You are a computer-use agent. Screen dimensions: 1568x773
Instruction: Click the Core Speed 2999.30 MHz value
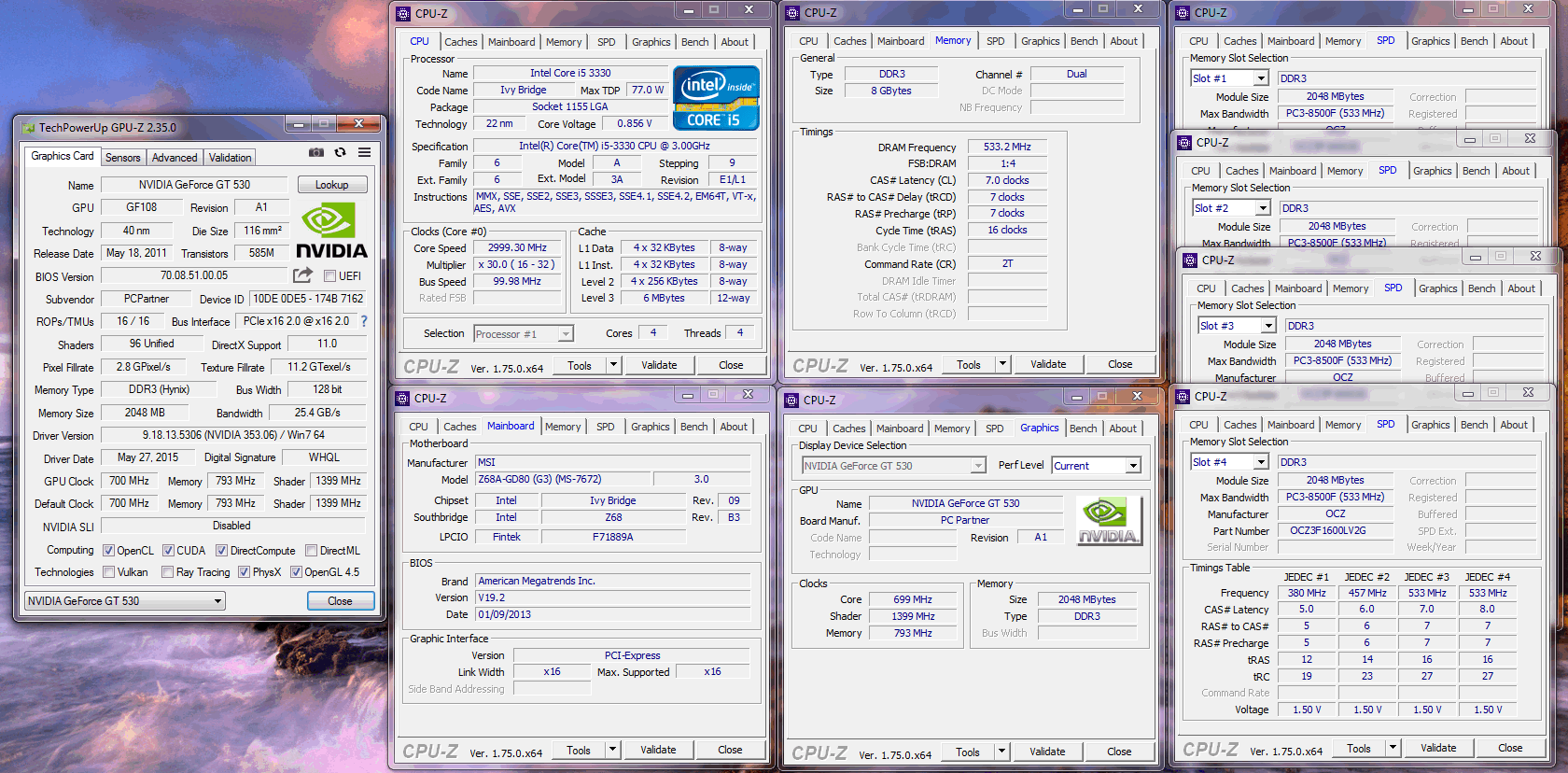tap(517, 247)
